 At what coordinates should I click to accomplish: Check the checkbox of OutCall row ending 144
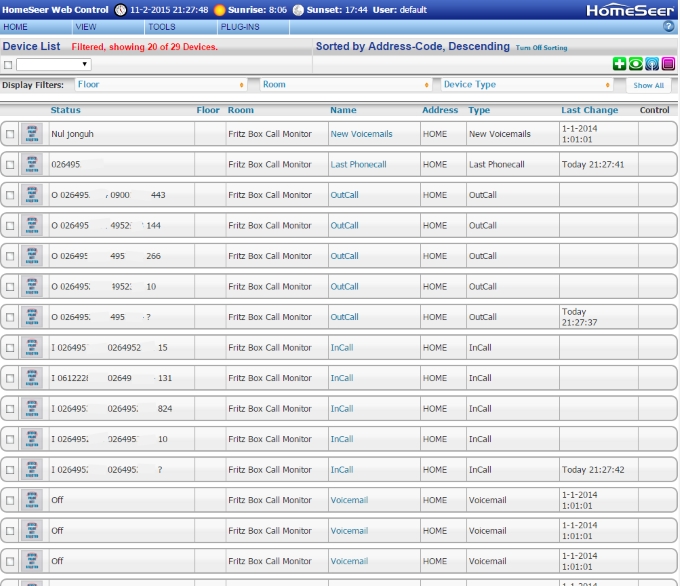coord(10,226)
